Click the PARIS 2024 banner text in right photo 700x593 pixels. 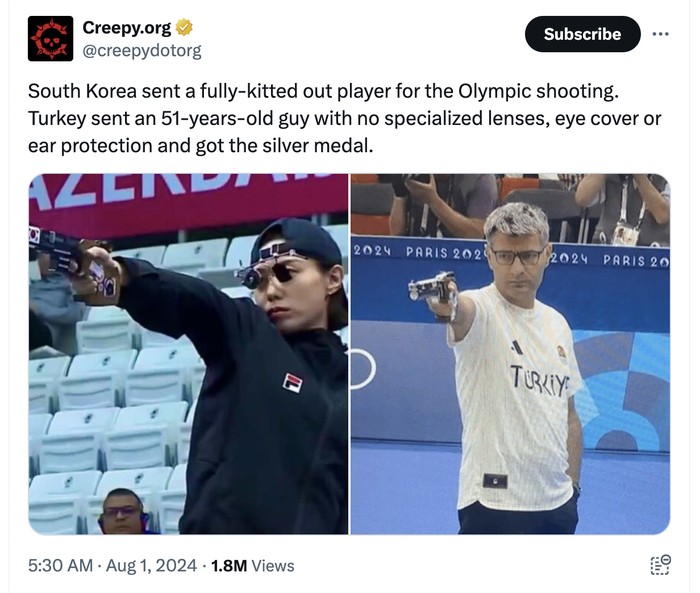(x=444, y=253)
